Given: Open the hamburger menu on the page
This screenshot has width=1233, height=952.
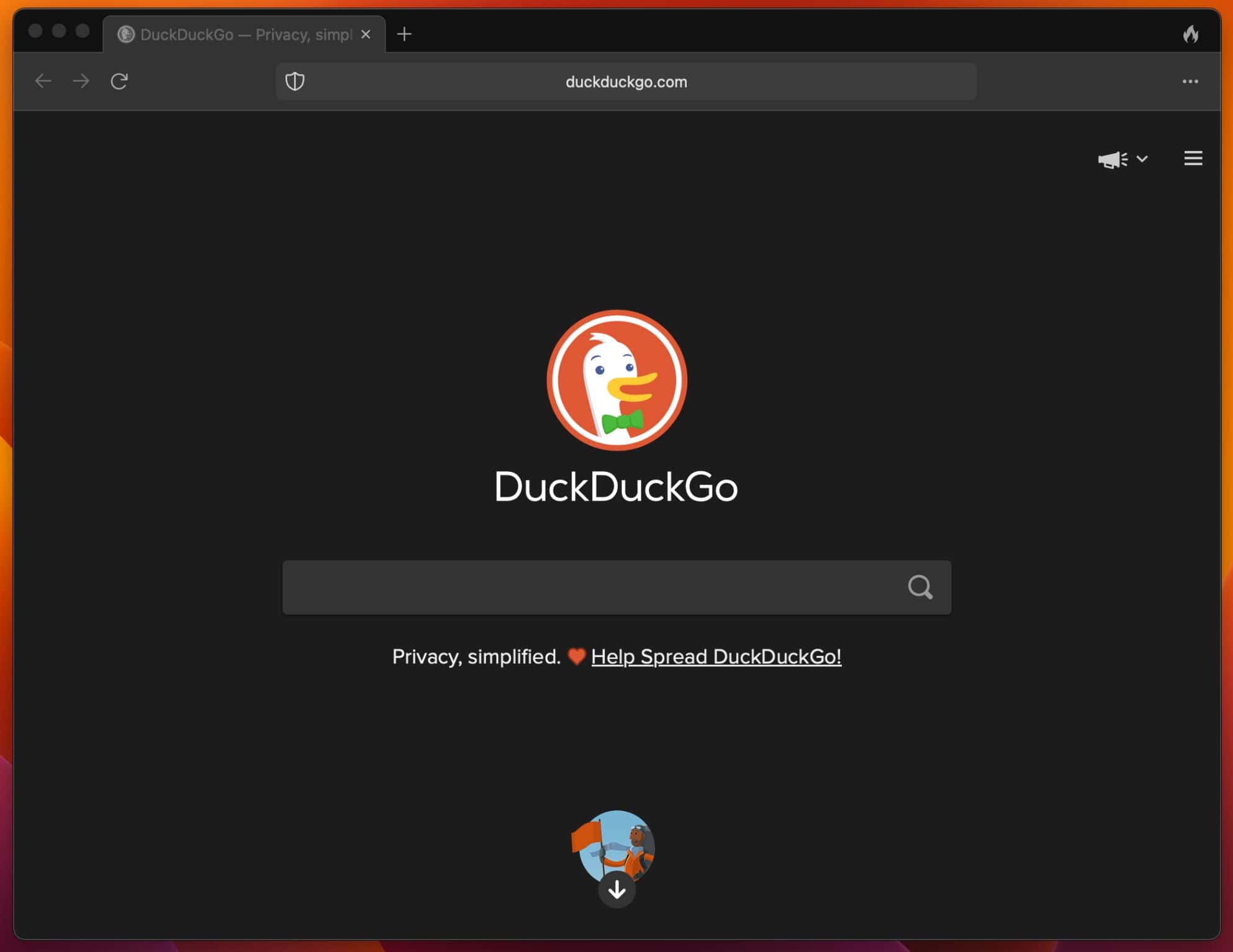Looking at the screenshot, I should point(1193,158).
